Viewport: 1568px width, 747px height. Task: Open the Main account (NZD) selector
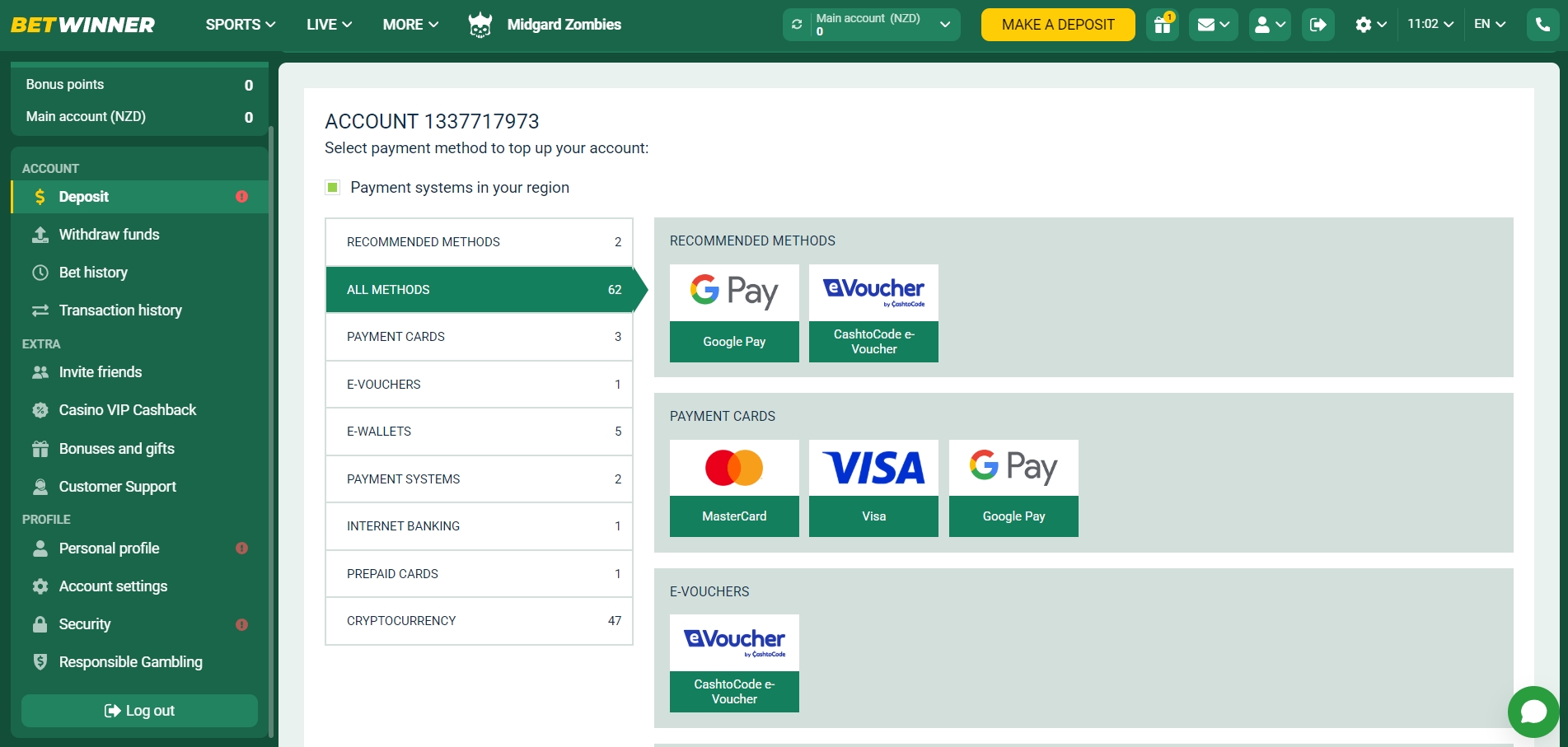tap(872, 25)
